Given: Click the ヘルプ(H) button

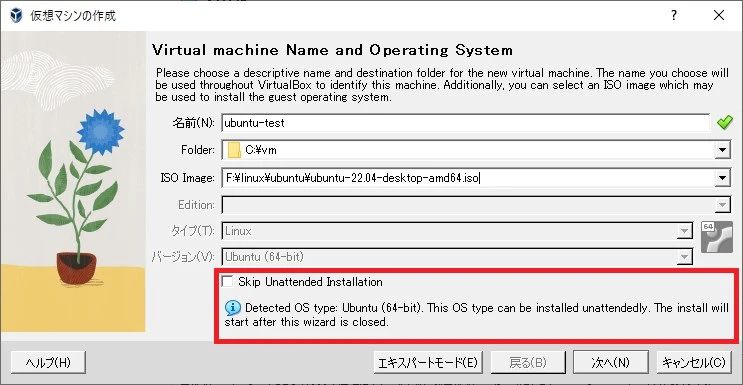Looking at the screenshot, I should [48, 363].
